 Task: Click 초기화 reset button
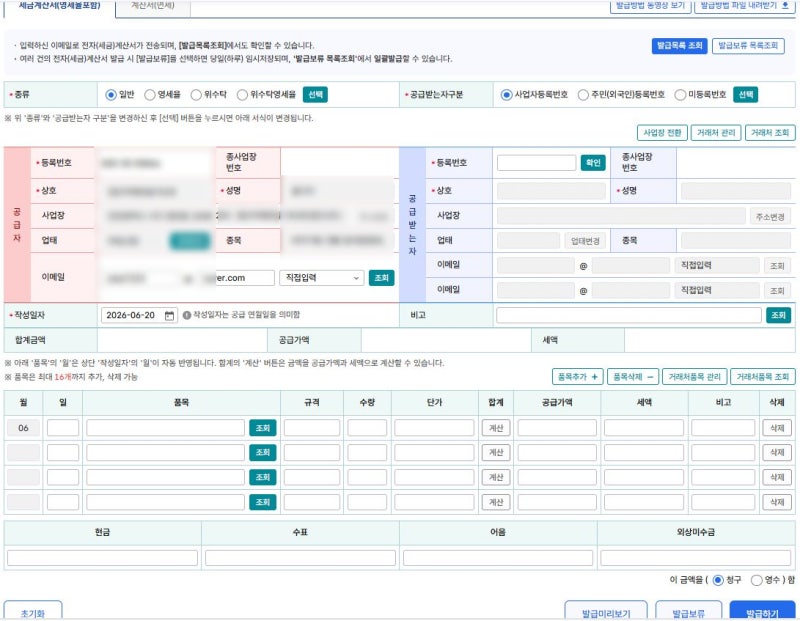tap(33, 611)
